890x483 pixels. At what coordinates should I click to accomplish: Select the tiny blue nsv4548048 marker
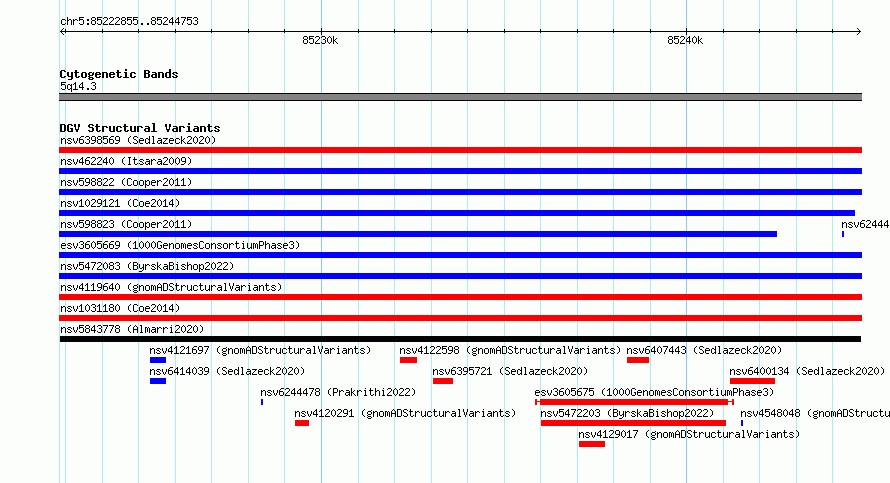(742, 423)
